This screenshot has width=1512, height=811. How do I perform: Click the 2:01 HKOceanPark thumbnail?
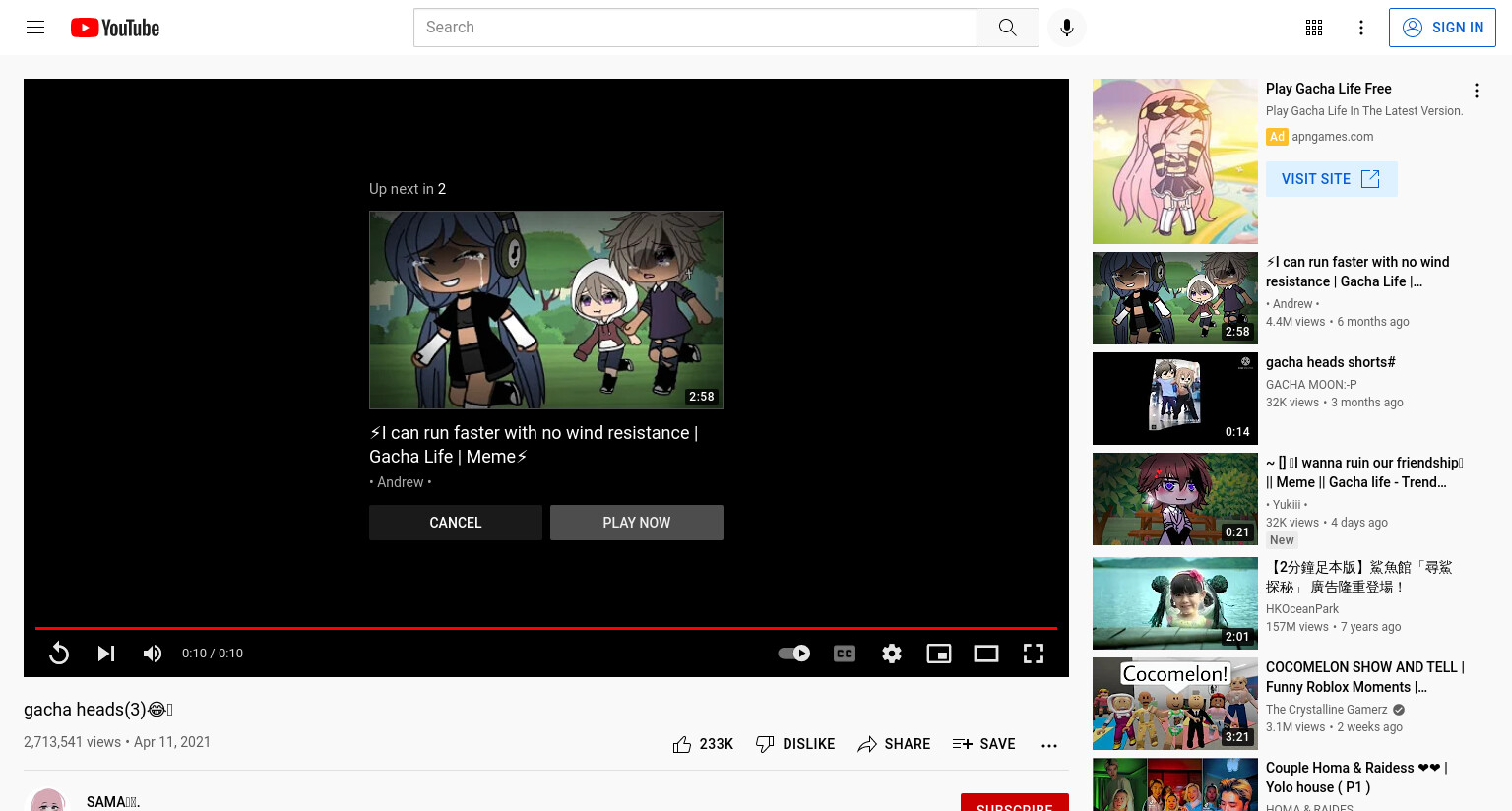coord(1175,603)
